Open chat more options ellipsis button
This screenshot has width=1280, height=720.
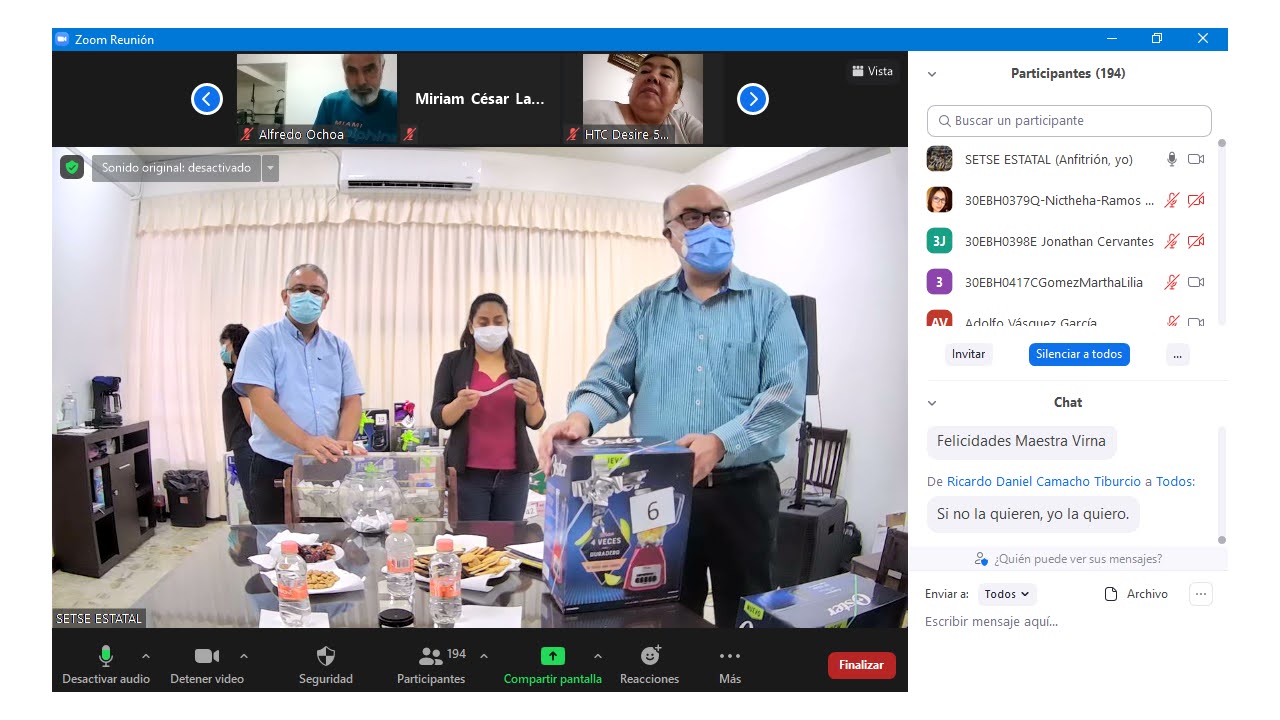tap(1201, 594)
